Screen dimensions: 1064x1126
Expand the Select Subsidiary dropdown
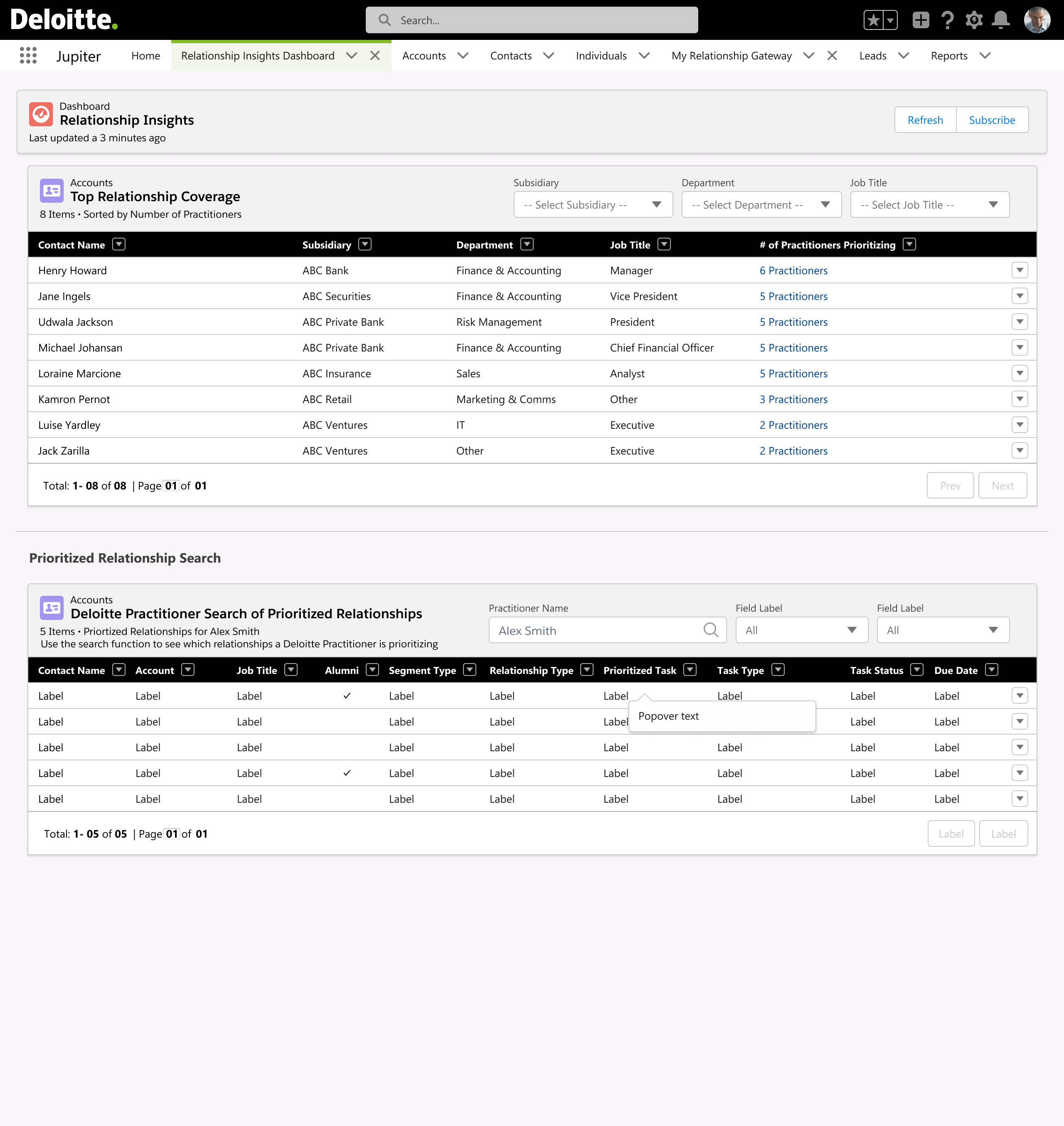tap(593, 205)
